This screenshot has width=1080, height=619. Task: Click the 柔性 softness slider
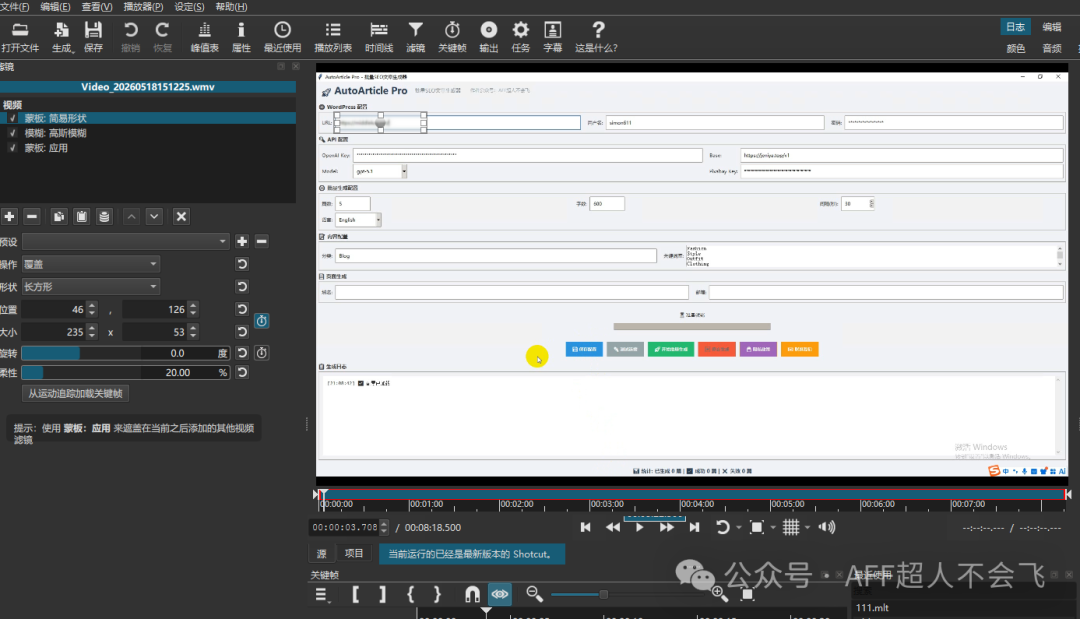[125, 373]
